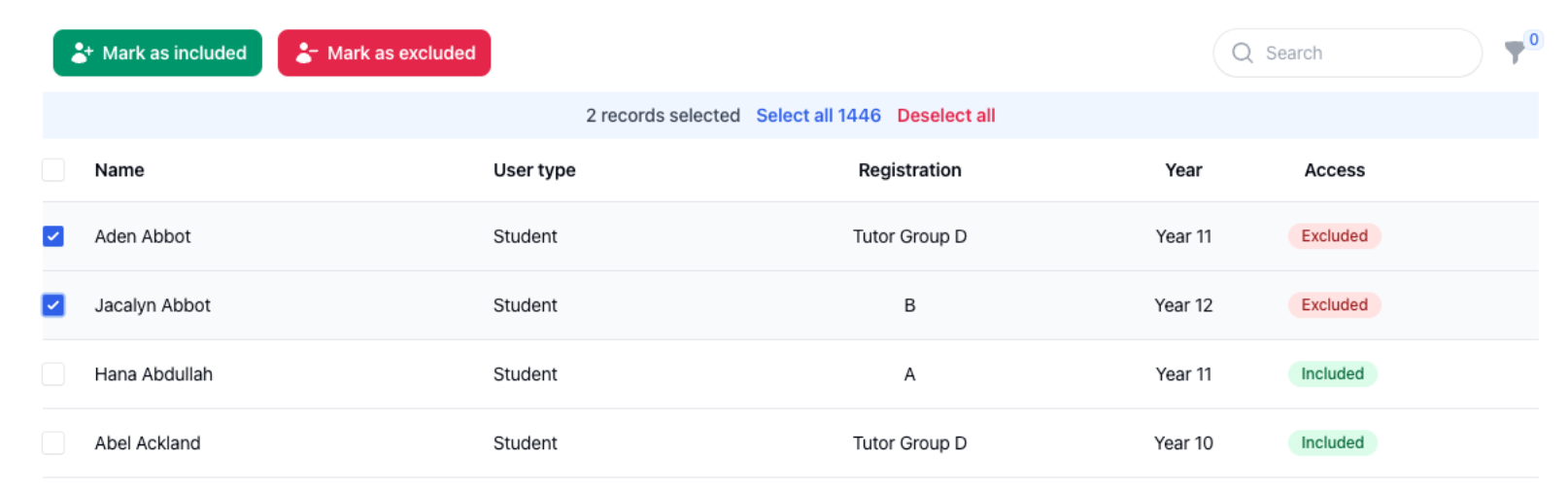Click the 2 records selected text
The image size is (1568, 494).
tap(663, 116)
